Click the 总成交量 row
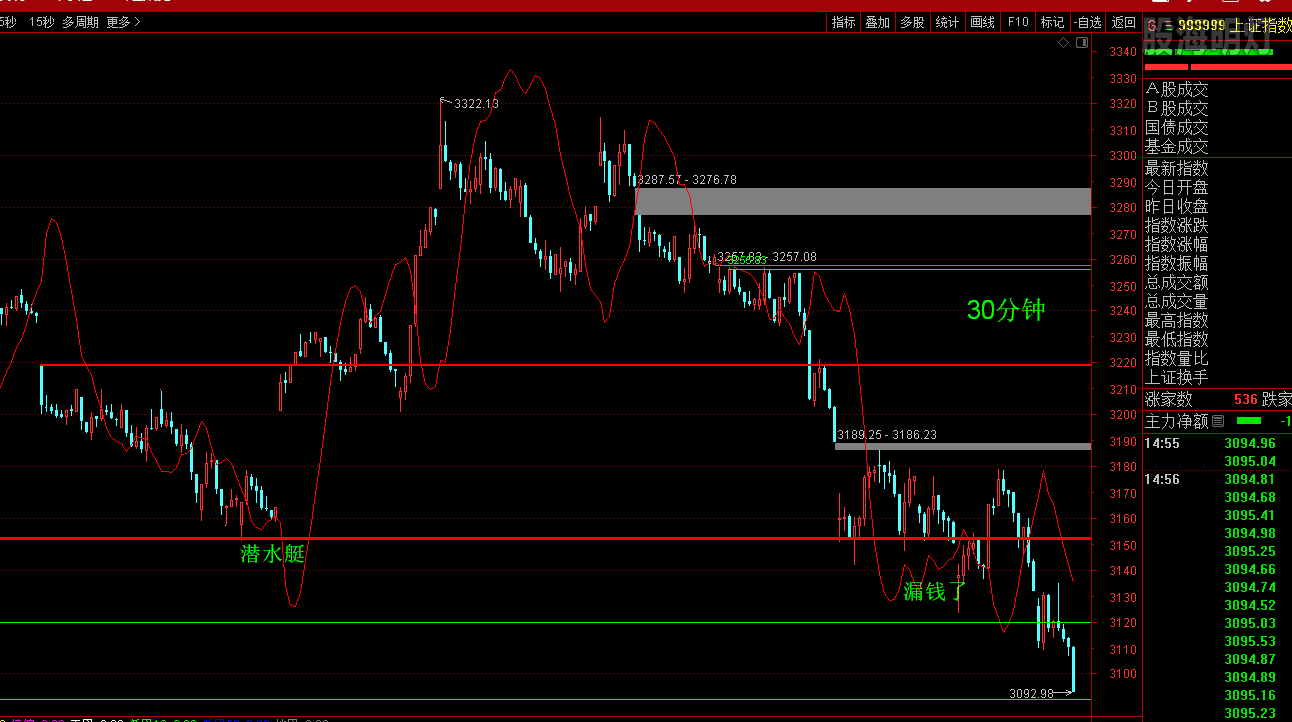Image resolution: width=1292 pixels, height=722 pixels. coord(1177,301)
